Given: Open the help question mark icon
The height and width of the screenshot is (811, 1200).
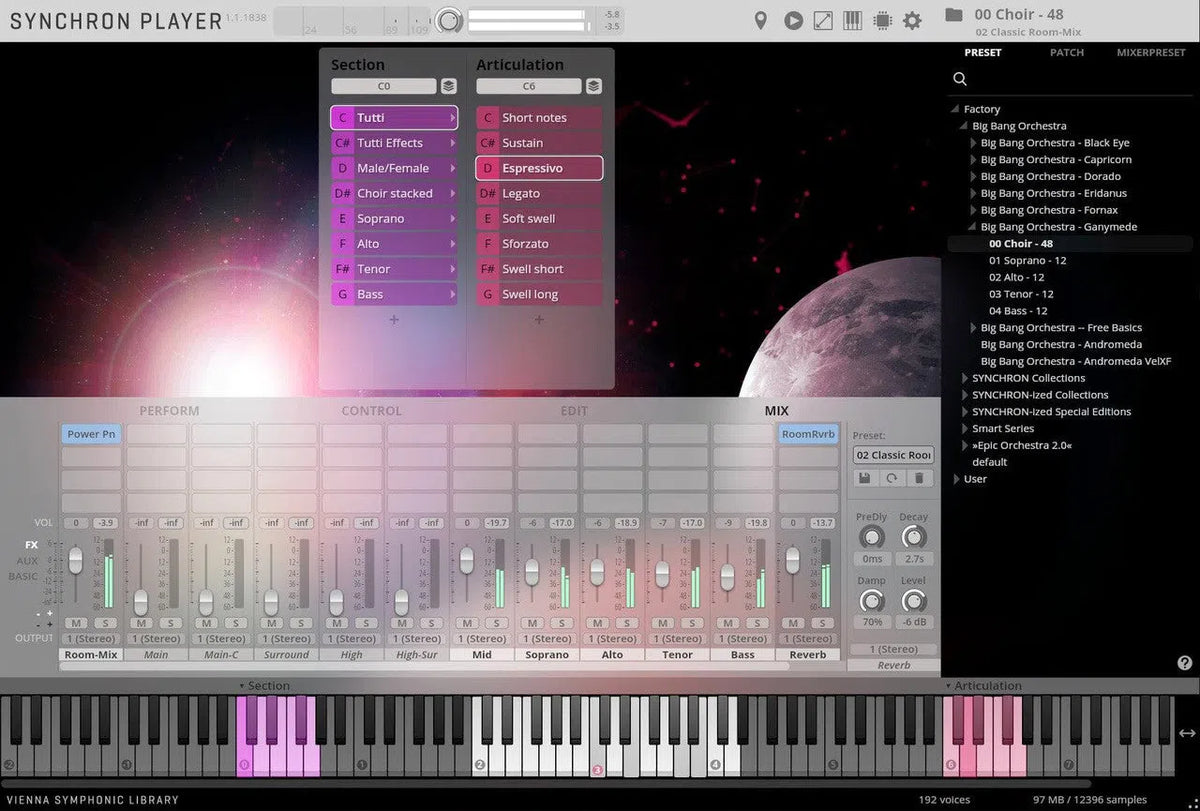Looking at the screenshot, I should point(1185,663).
